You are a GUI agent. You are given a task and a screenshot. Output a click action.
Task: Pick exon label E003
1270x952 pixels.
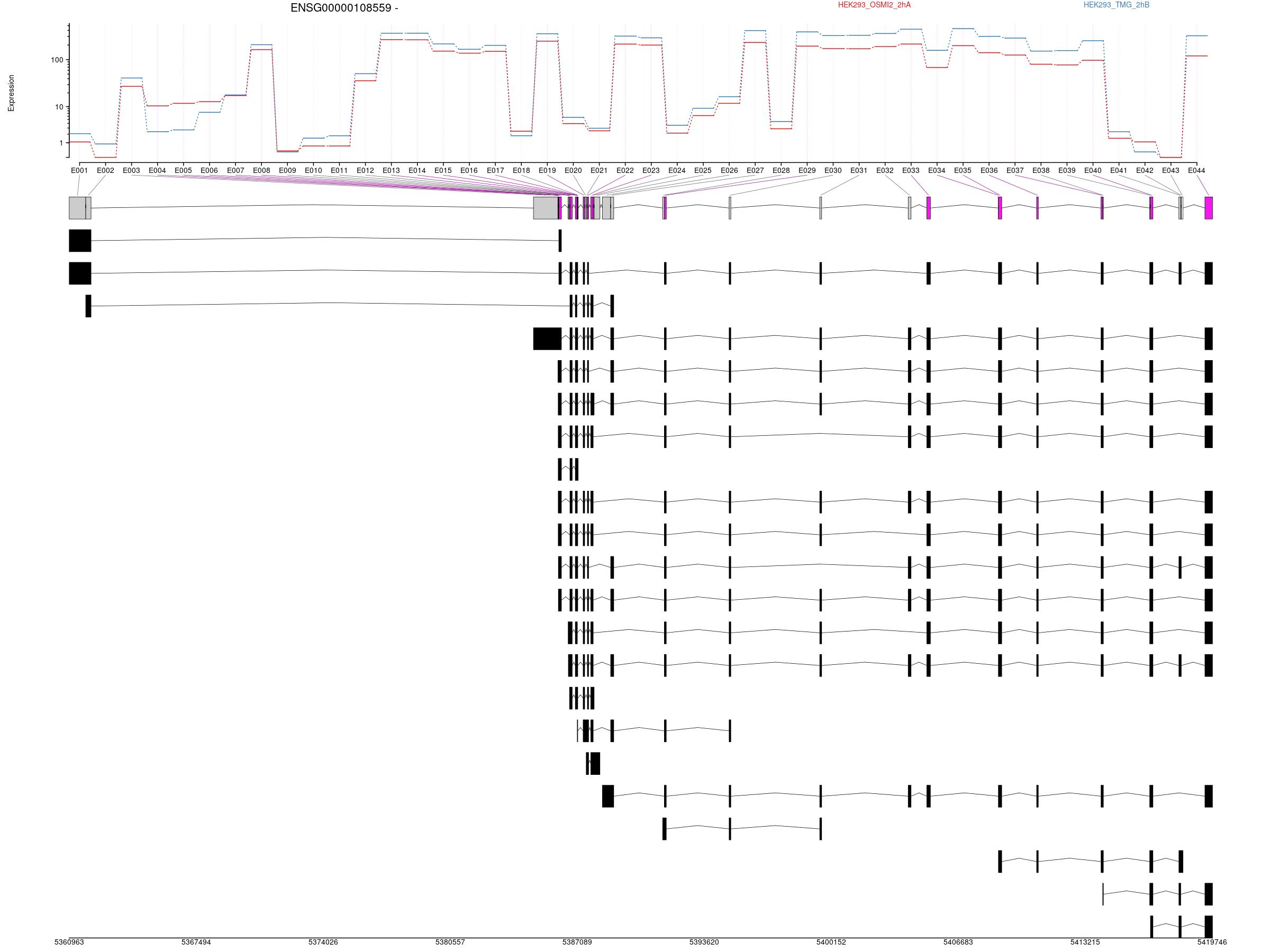(131, 170)
